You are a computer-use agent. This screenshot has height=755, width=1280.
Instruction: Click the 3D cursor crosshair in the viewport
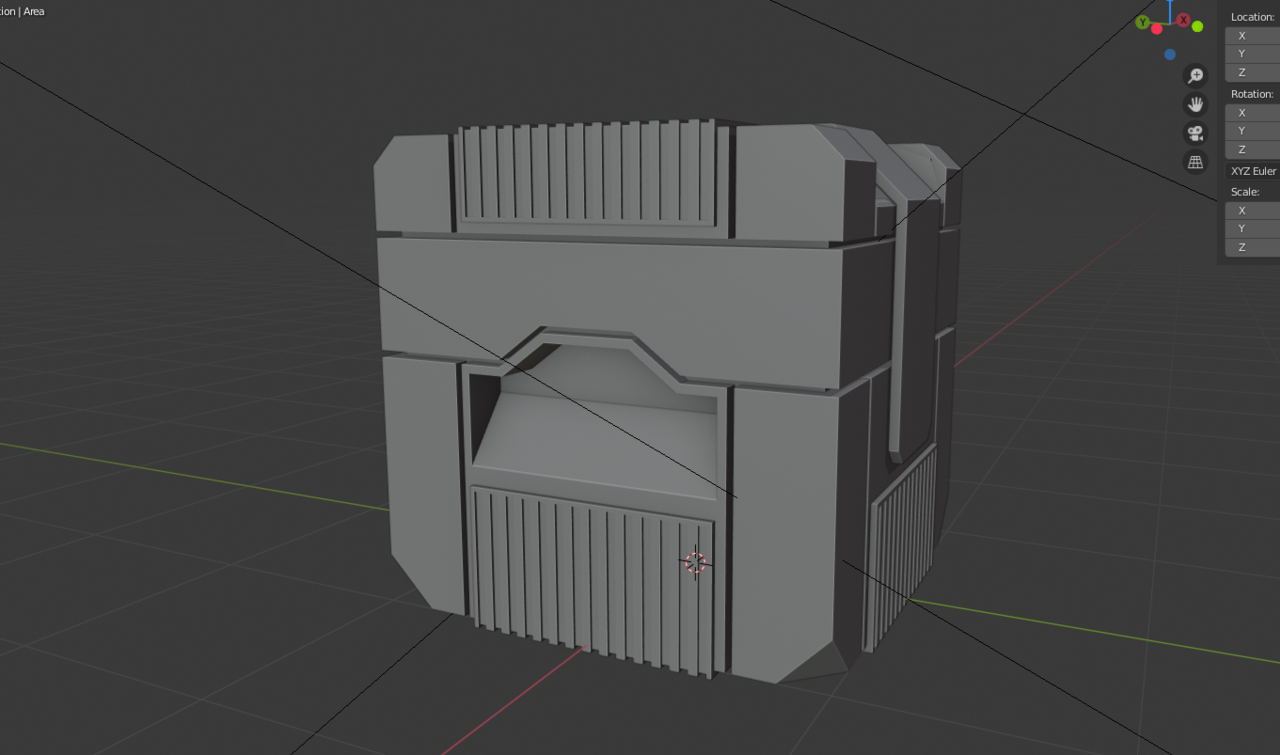coord(695,563)
